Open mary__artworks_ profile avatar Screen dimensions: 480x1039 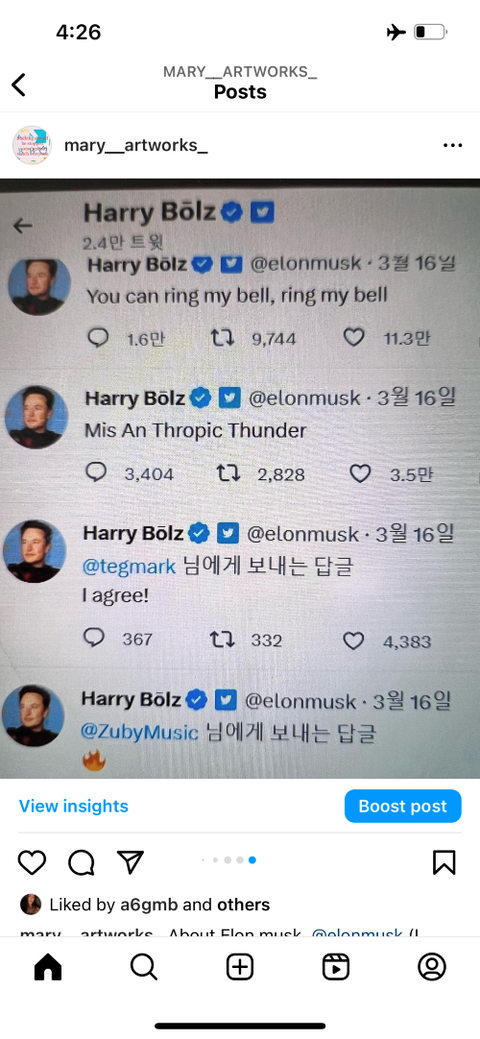point(31,145)
